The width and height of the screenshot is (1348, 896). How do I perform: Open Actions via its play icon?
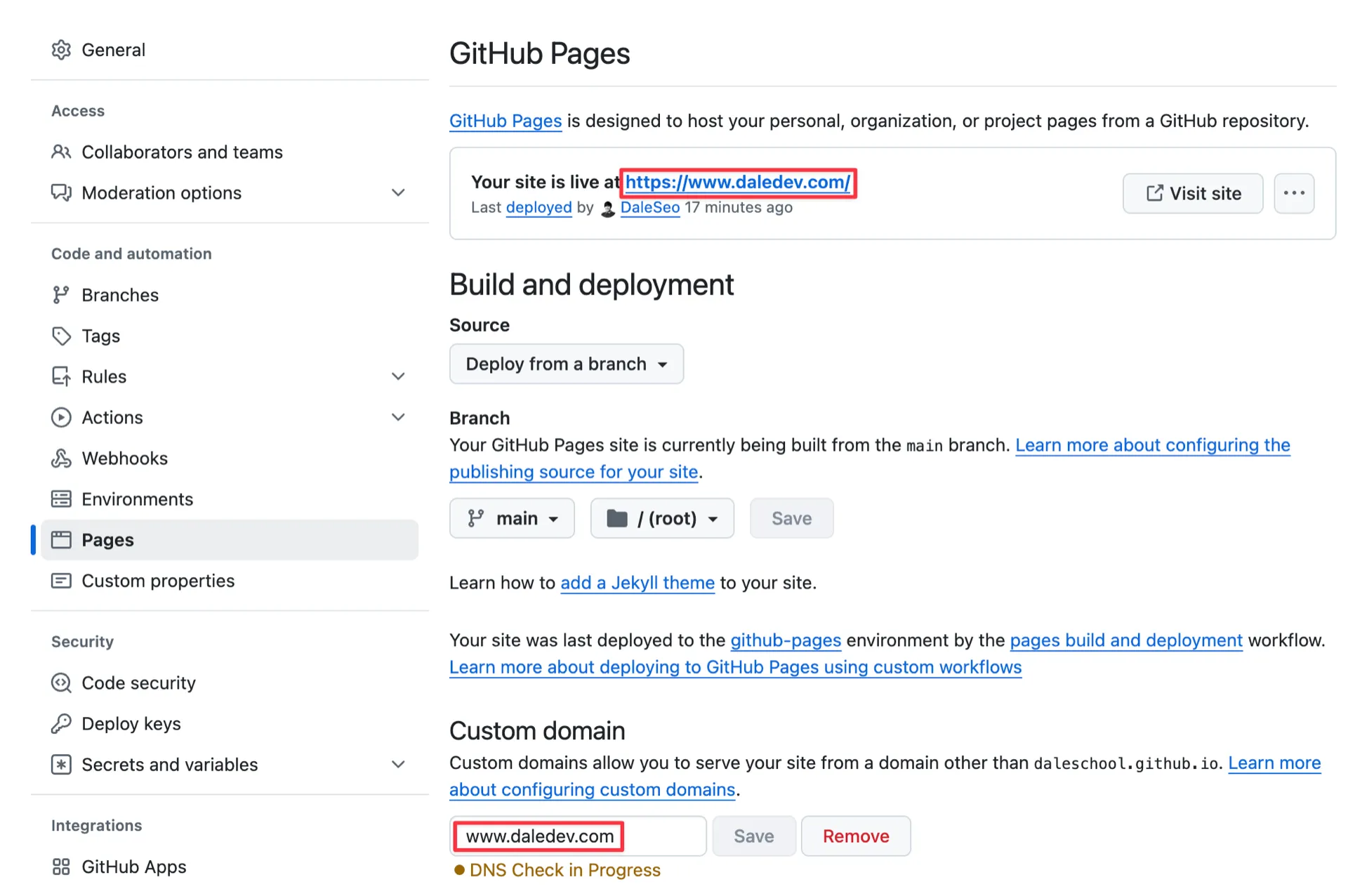(x=62, y=417)
